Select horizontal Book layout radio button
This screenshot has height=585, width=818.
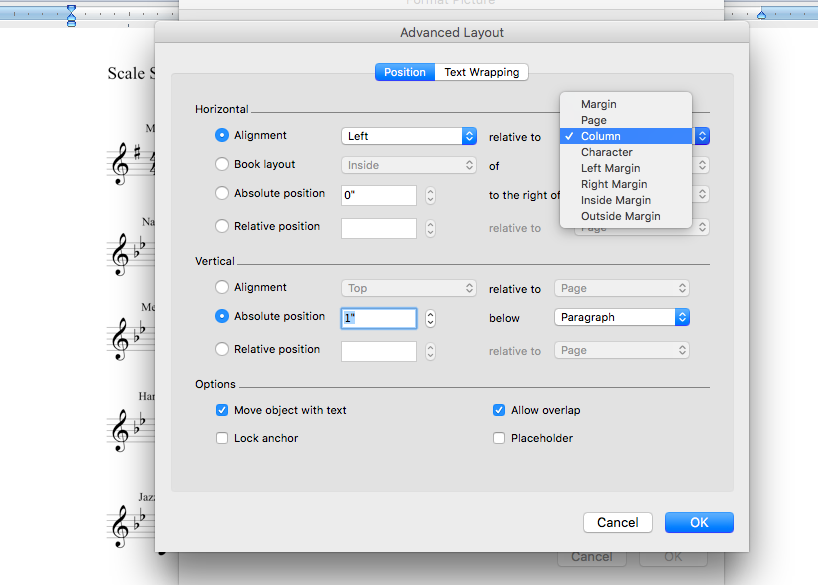pyautogui.click(x=222, y=165)
